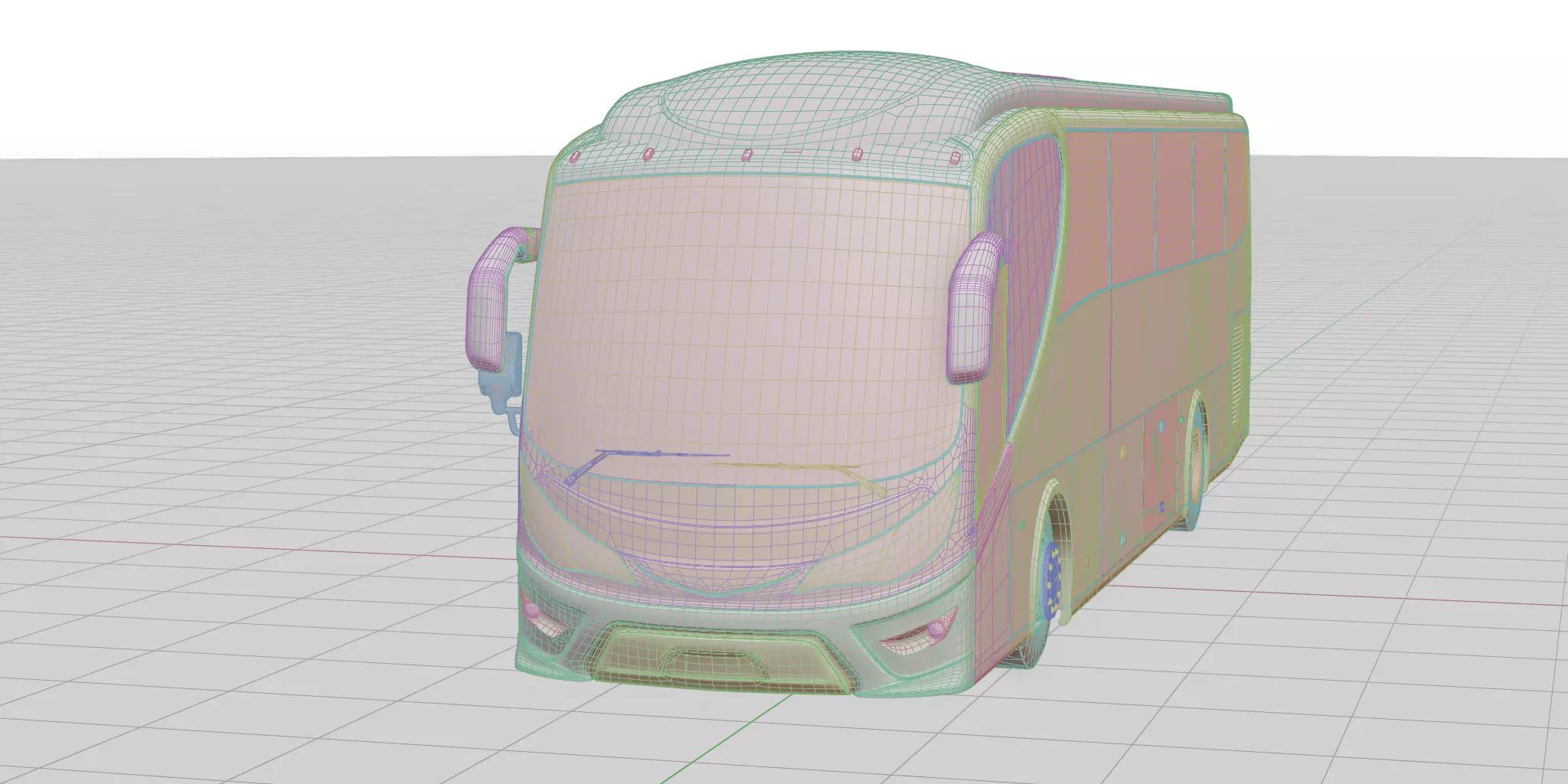The image size is (1568, 784).
Task: Click the oval roof dome of the bus
Action: click(x=796, y=96)
